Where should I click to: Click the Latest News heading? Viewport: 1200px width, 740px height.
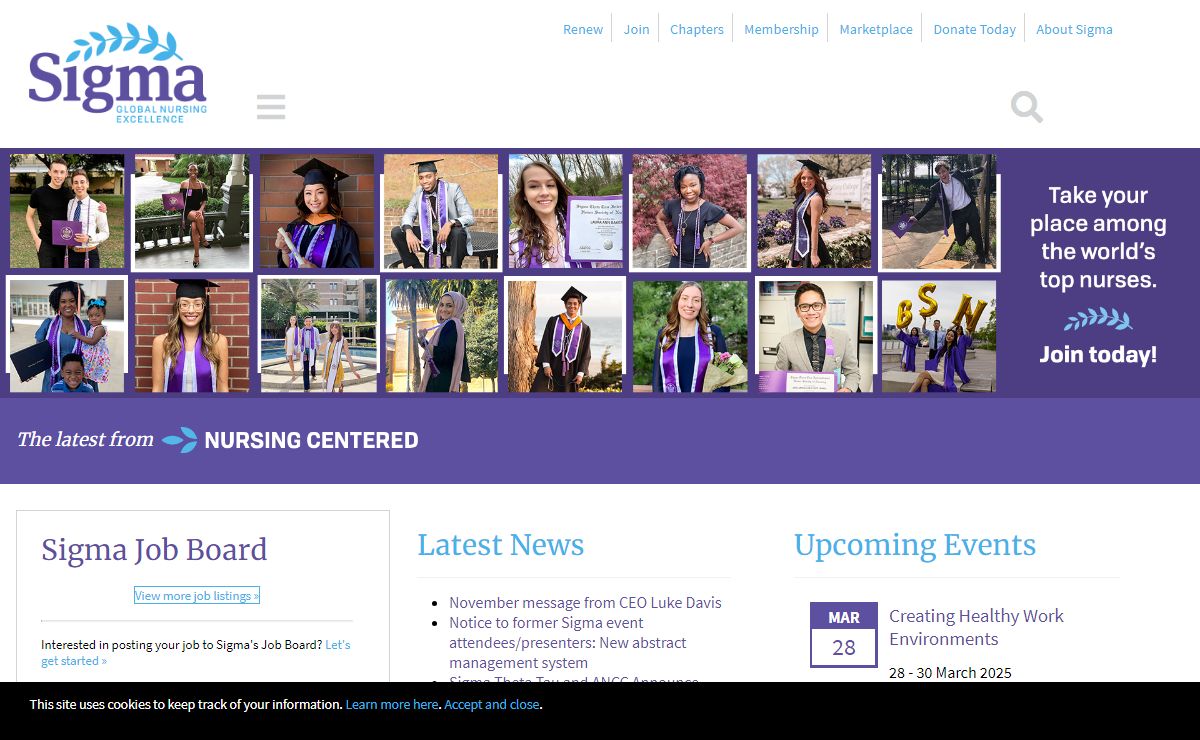coord(501,545)
